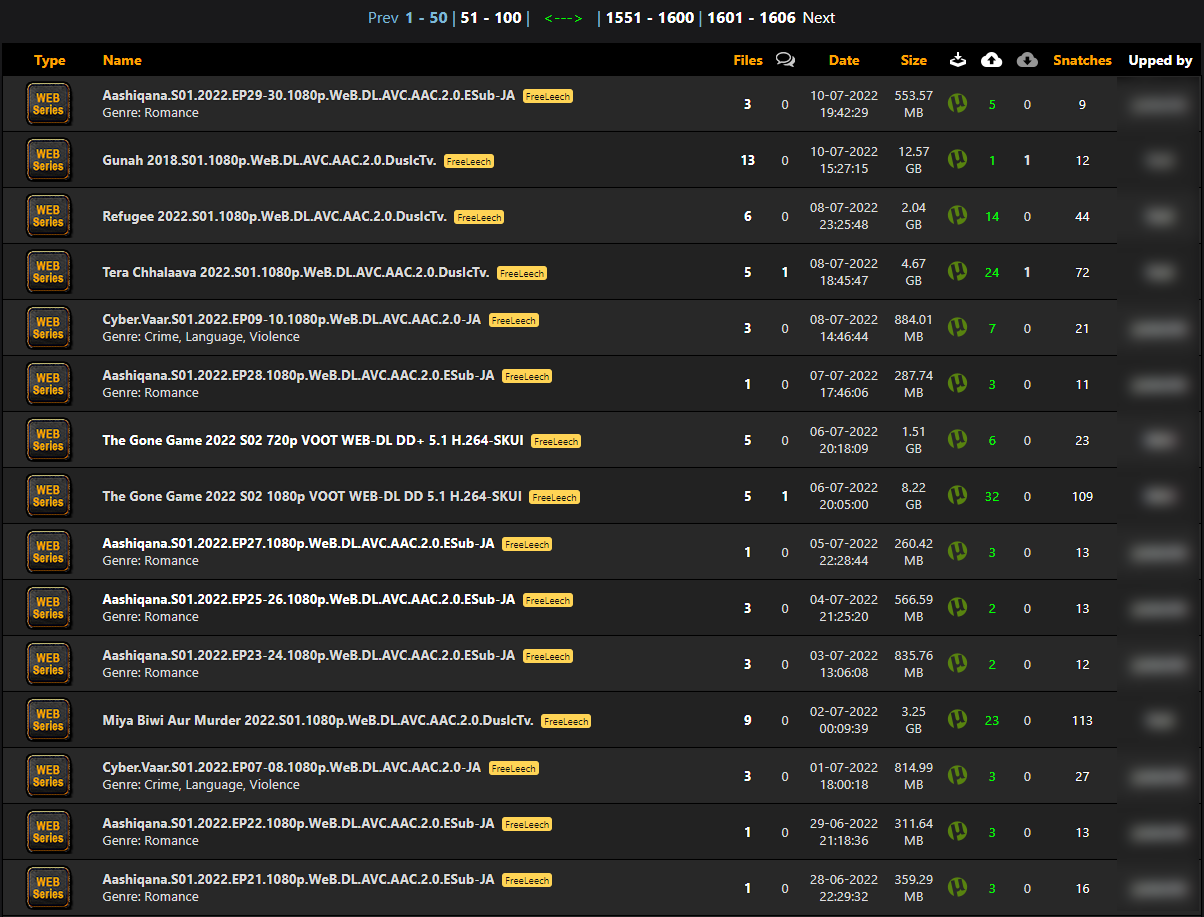Open The Gone Game S02 1080p title
Image resolution: width=1204 pixels, height=917 pixels.
(312, 496)
